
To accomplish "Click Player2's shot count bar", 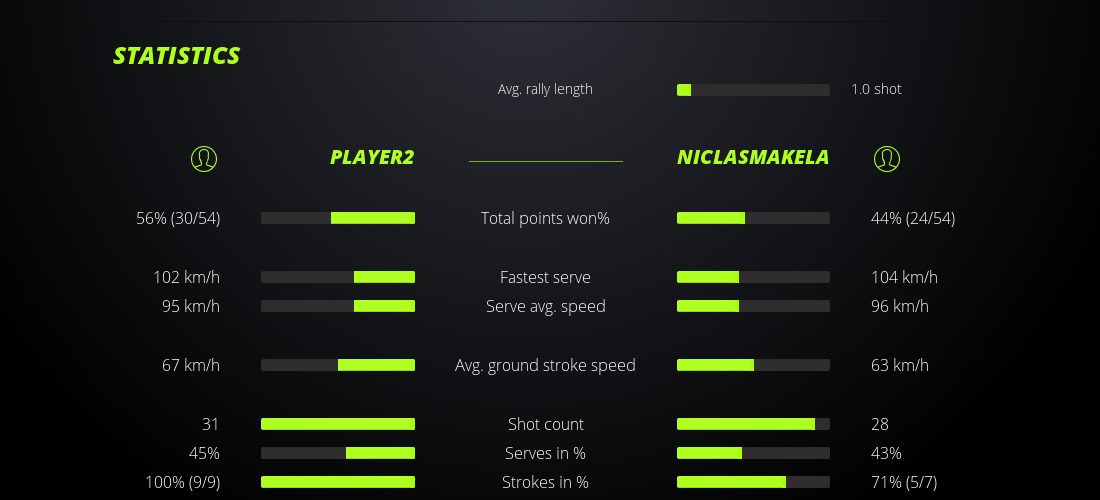I will [x=338, y=424].
